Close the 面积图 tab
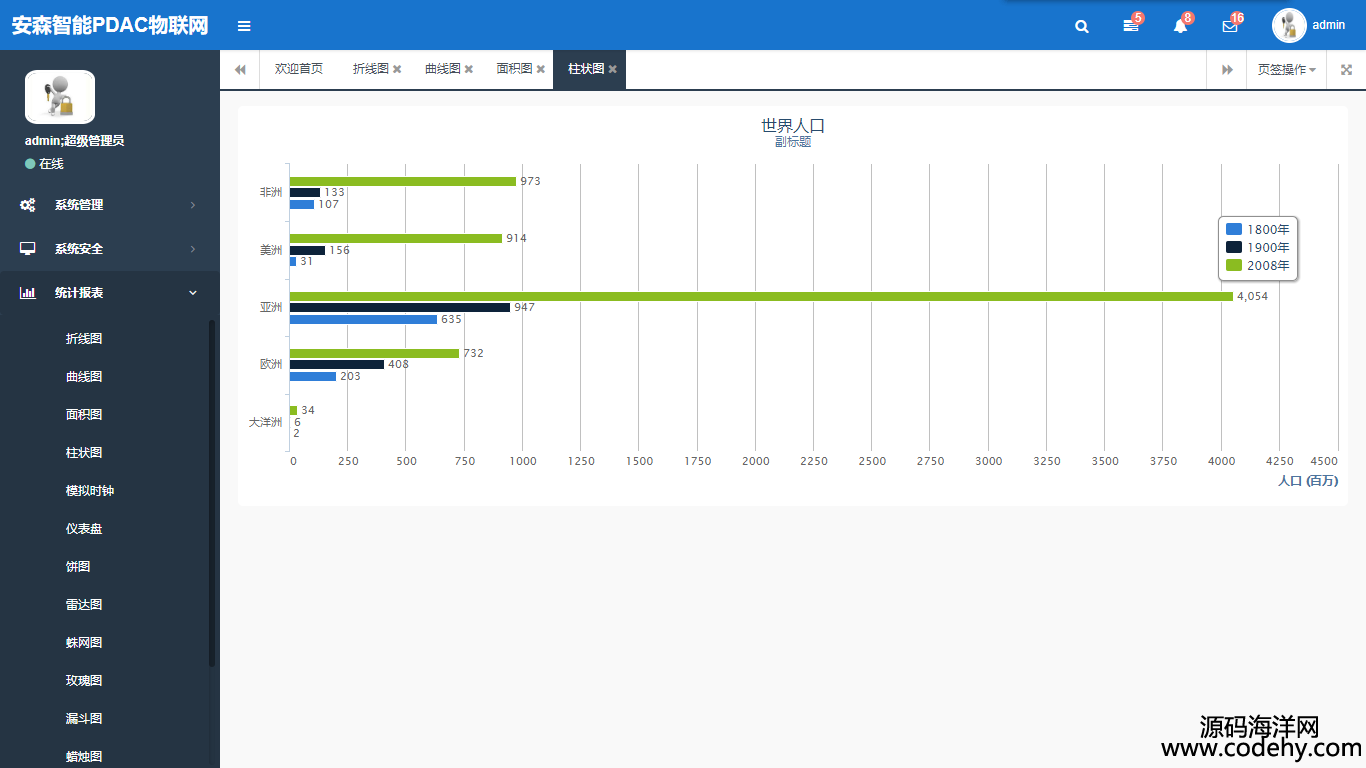Image resolution: width=1366 pixels, height=768 pixels. coord(541,70)
